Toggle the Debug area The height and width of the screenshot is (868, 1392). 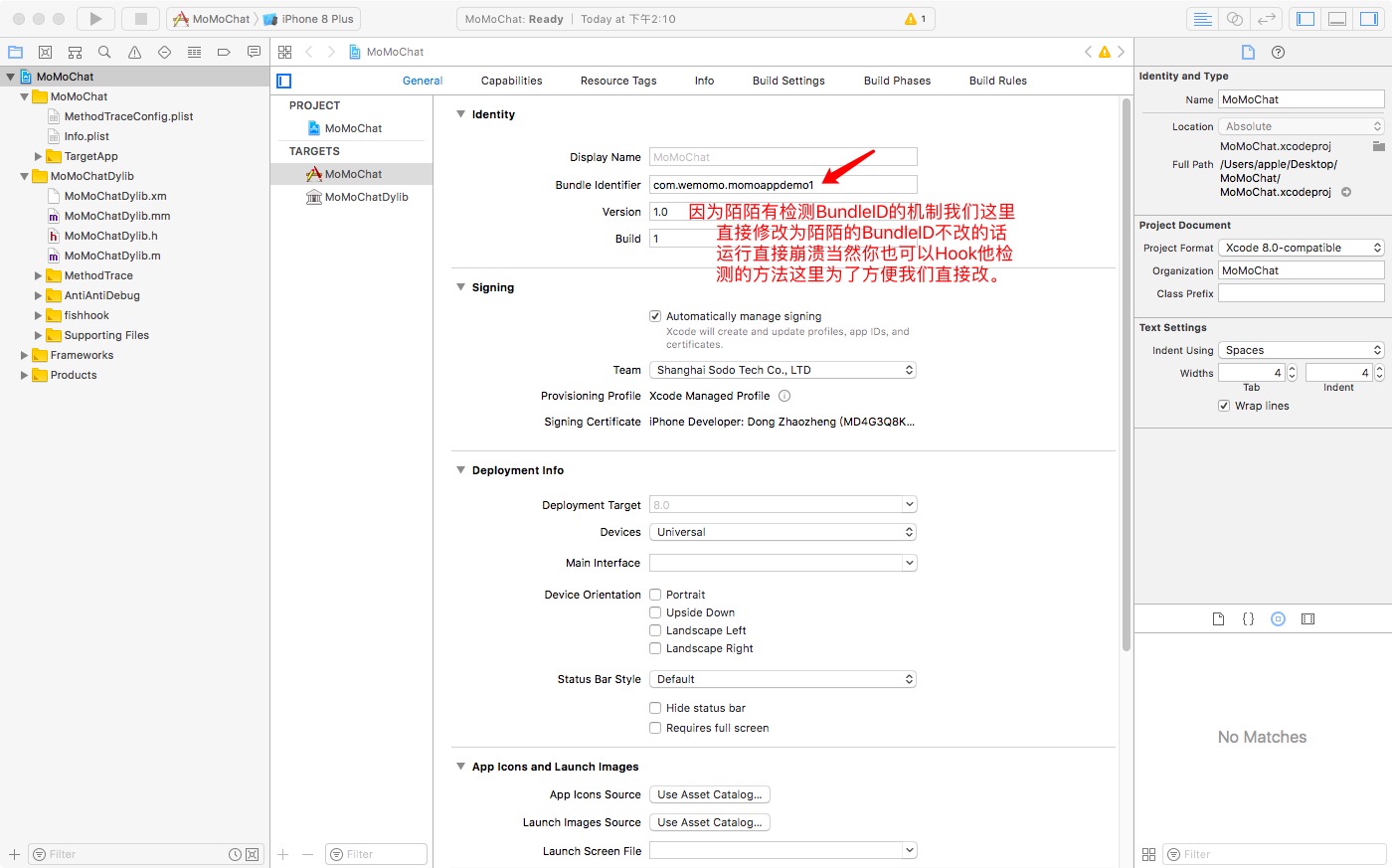pyautogui.click(x=1337, y=19)
